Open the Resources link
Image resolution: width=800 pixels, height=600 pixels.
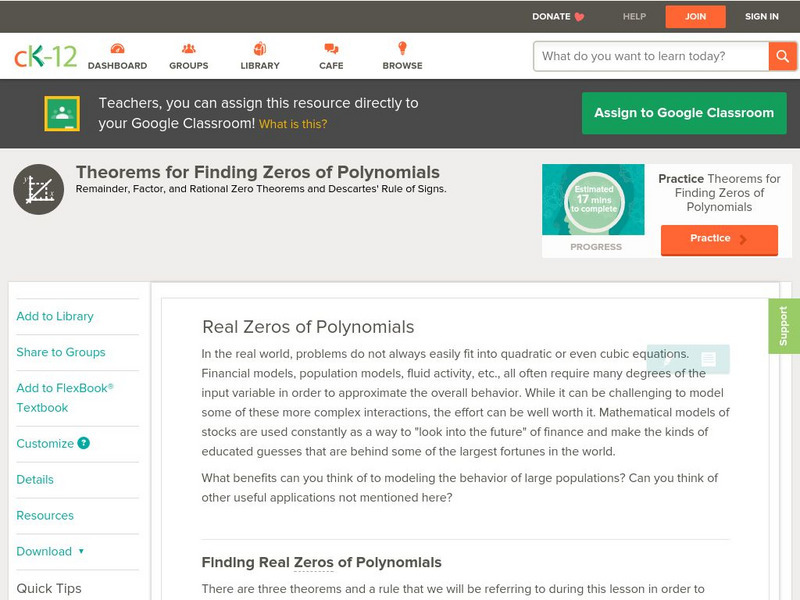click(45, 515)
